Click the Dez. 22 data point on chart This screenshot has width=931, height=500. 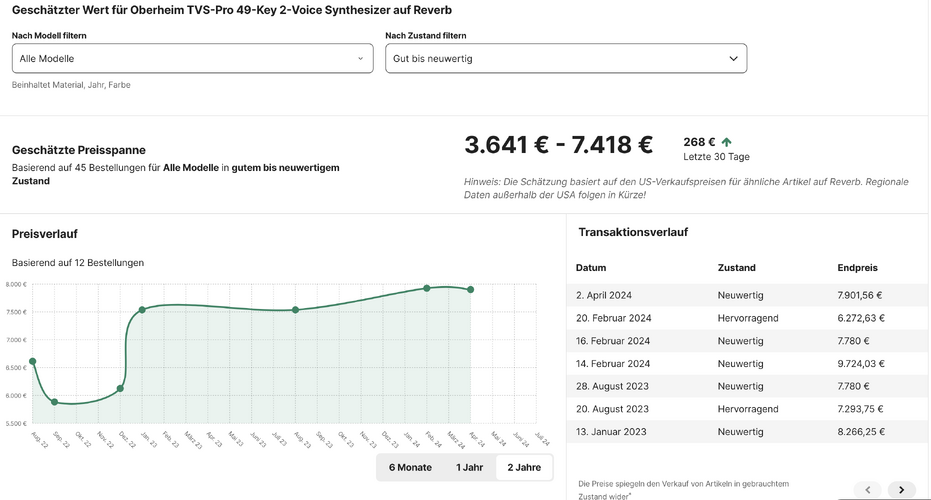120,388
